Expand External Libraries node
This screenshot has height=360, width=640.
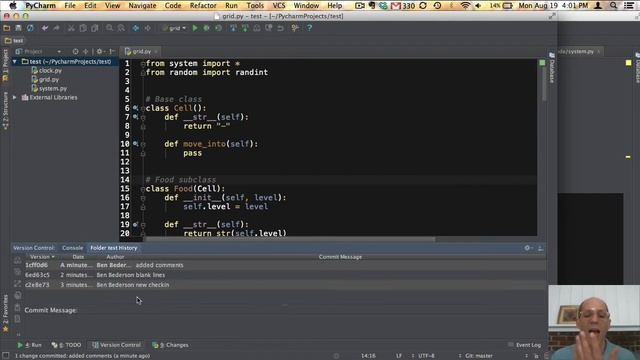tap(15, 98)
